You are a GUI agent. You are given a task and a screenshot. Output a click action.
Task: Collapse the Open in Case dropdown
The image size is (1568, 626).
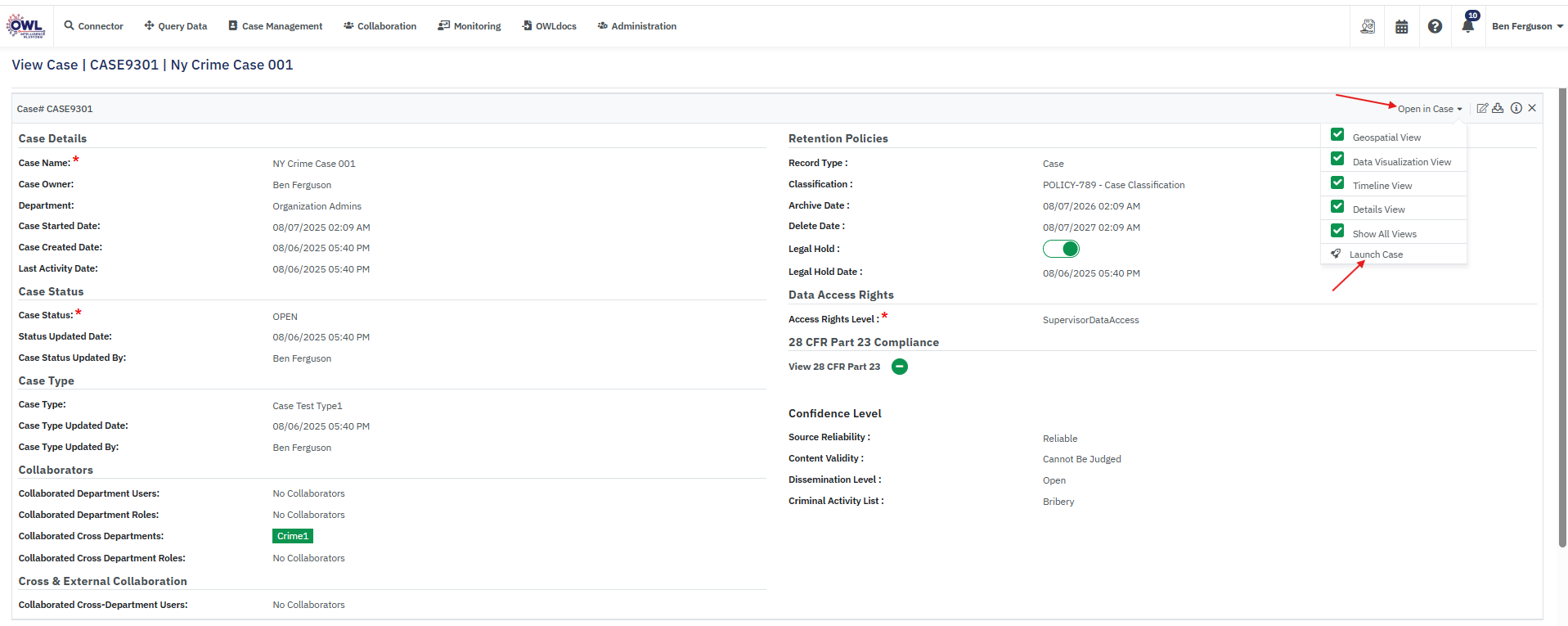pyautogui.click(x=1429, y=109)
